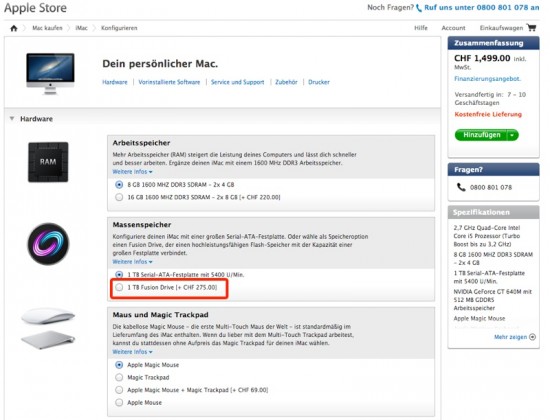Click the Fusion Drive swirl icon
Image resolution: width=550 pixels, height=420 pixels.
(x=48, y=244)
